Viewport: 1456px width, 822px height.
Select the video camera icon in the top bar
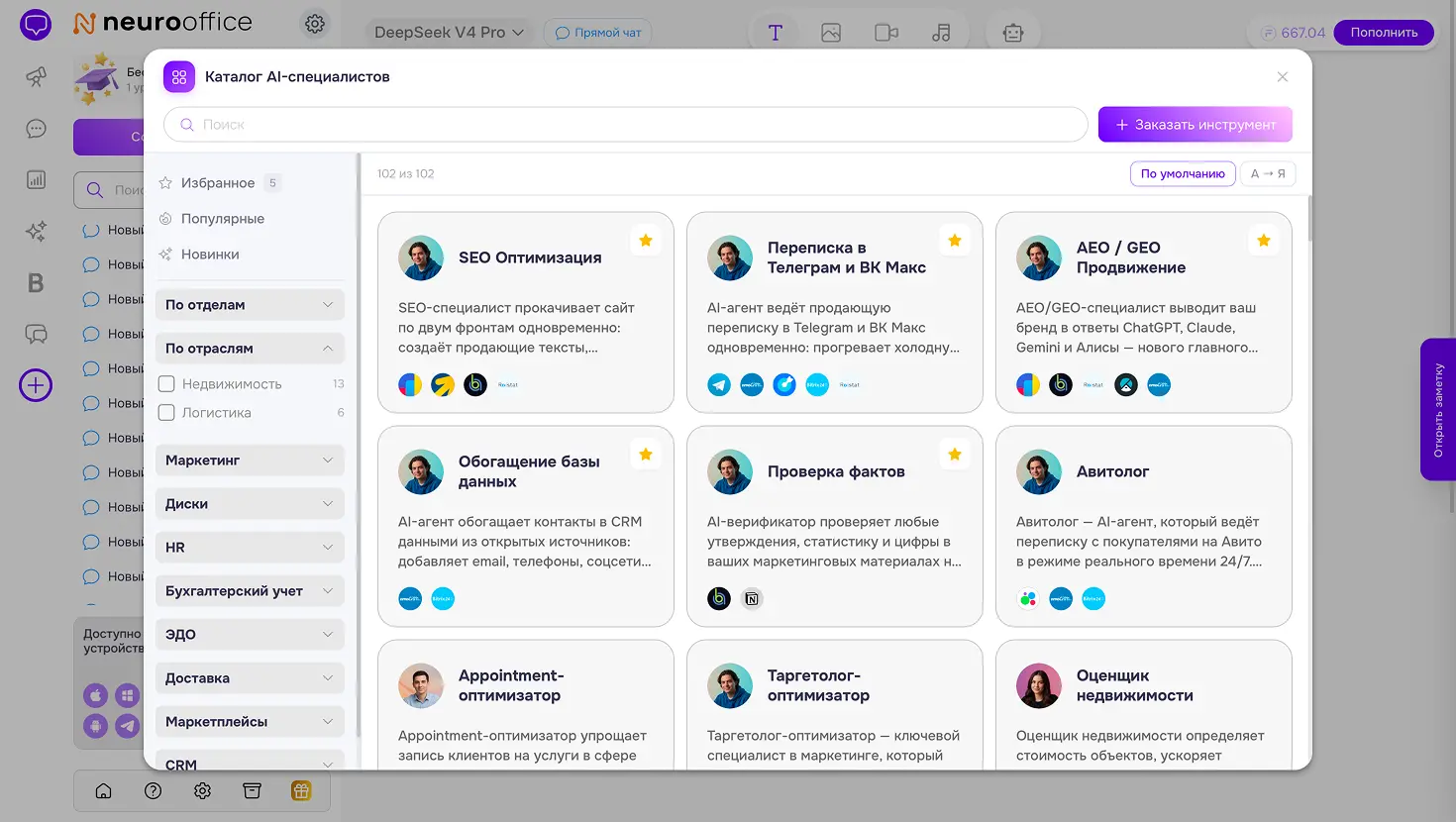pyautogui.click(x=886, y=33)
